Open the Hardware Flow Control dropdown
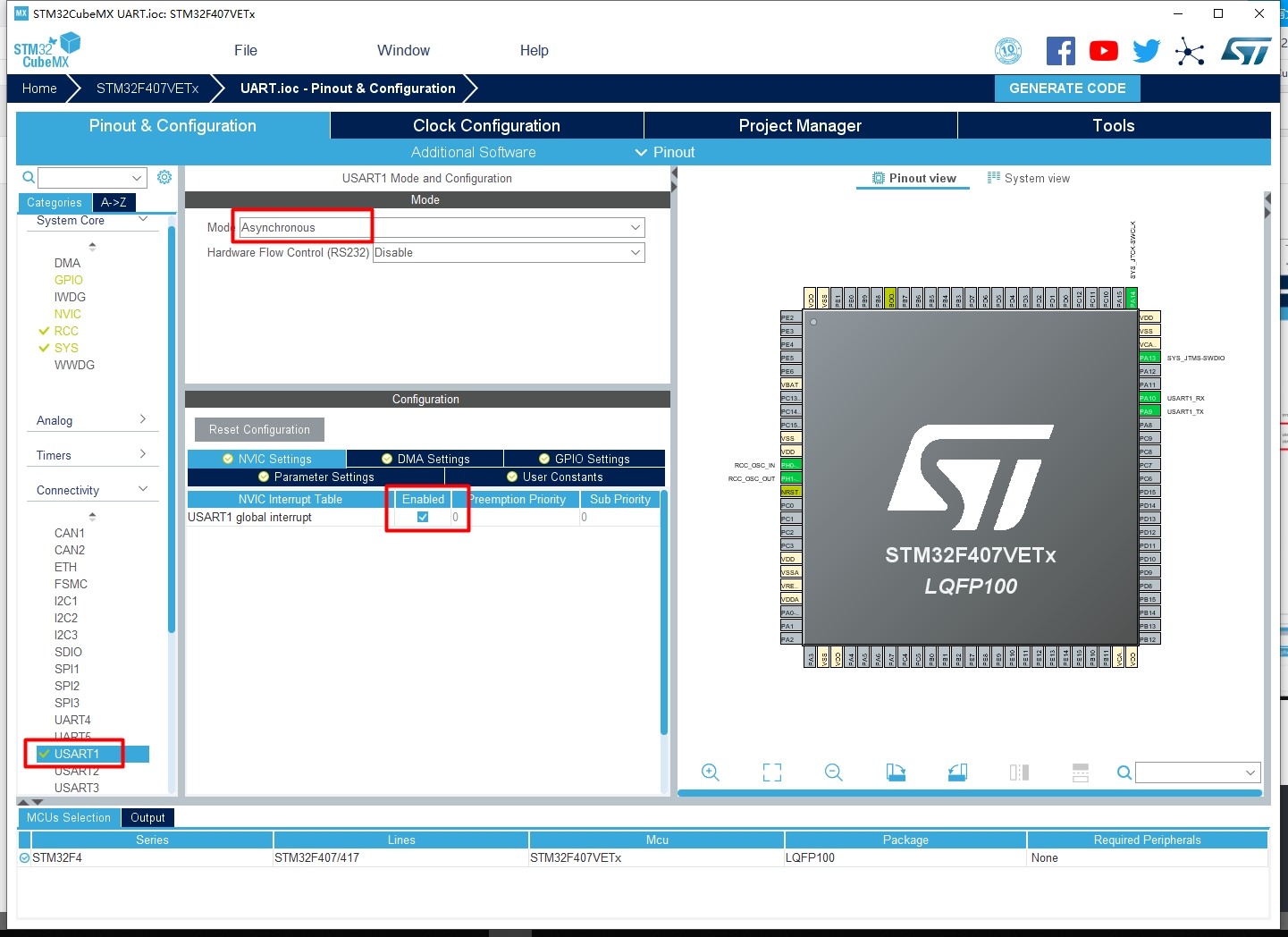This screenshot has height=937, width=1288. pyautogui.click(x=508, y=252)
